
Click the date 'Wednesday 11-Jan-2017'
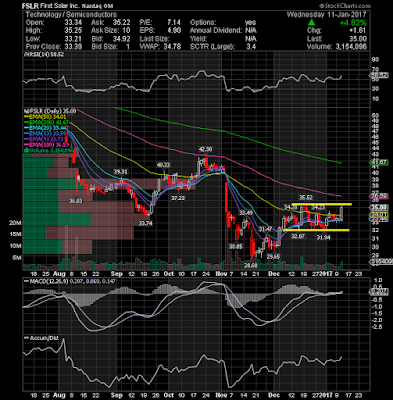point(327,15)
